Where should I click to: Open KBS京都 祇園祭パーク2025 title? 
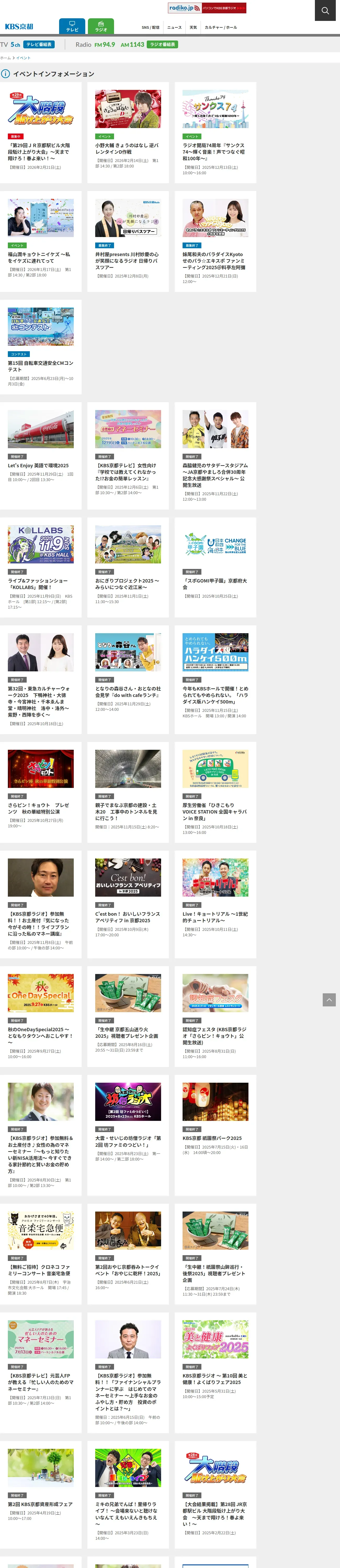pos(212,1138)
